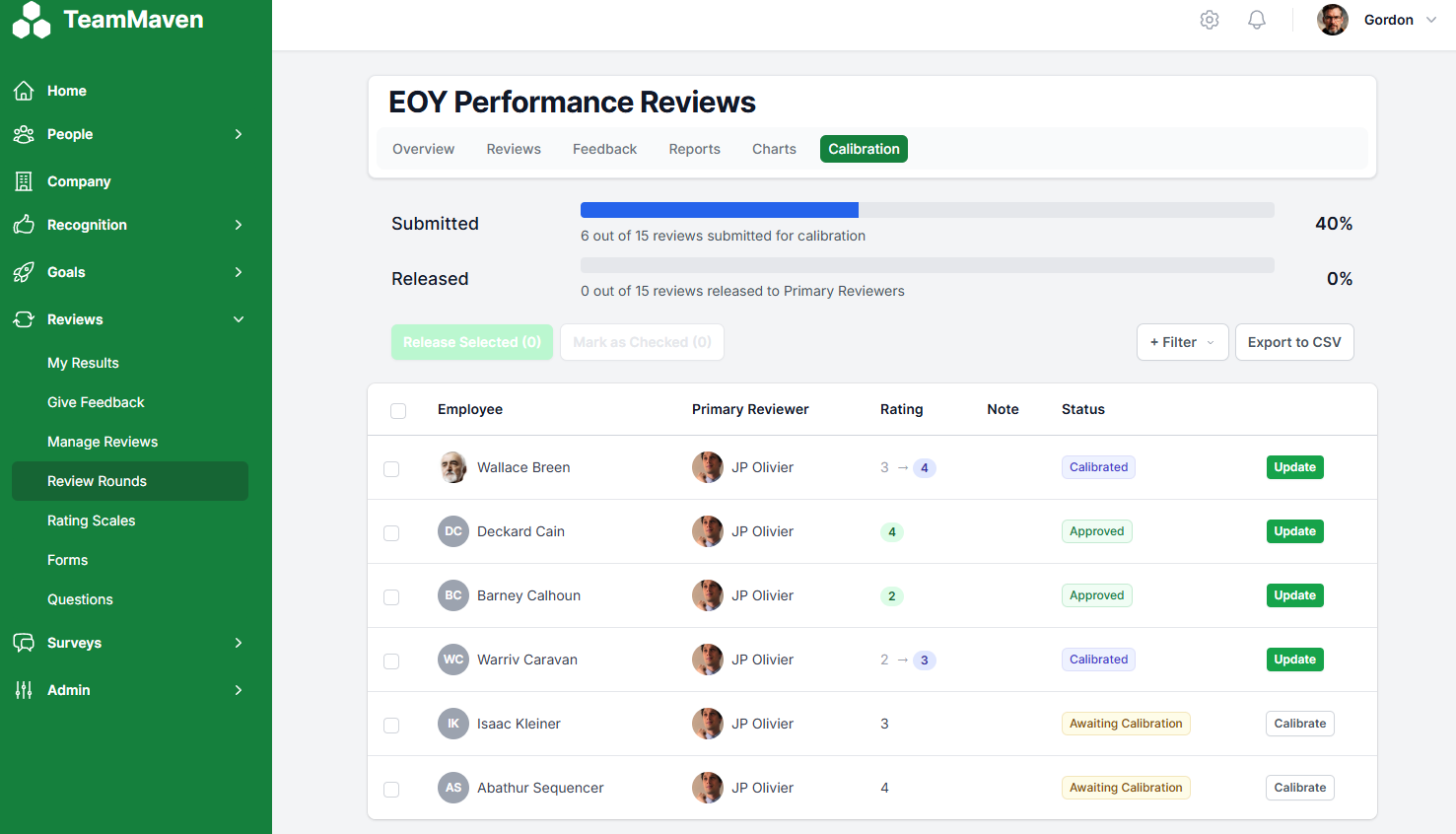The width and height of the screenshot is (1456, 834).
Task: Click calibrated rating badge 4 for Wallace Breen
Action: click(925, 468)
